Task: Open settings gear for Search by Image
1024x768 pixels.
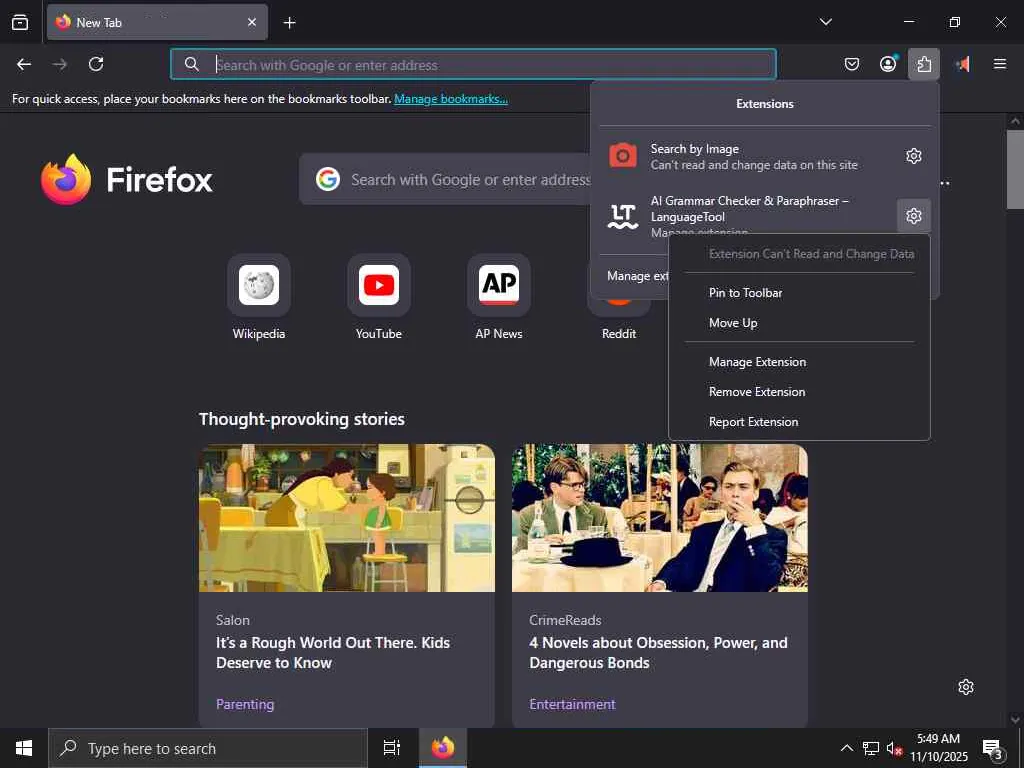Action: coord(914,156)
